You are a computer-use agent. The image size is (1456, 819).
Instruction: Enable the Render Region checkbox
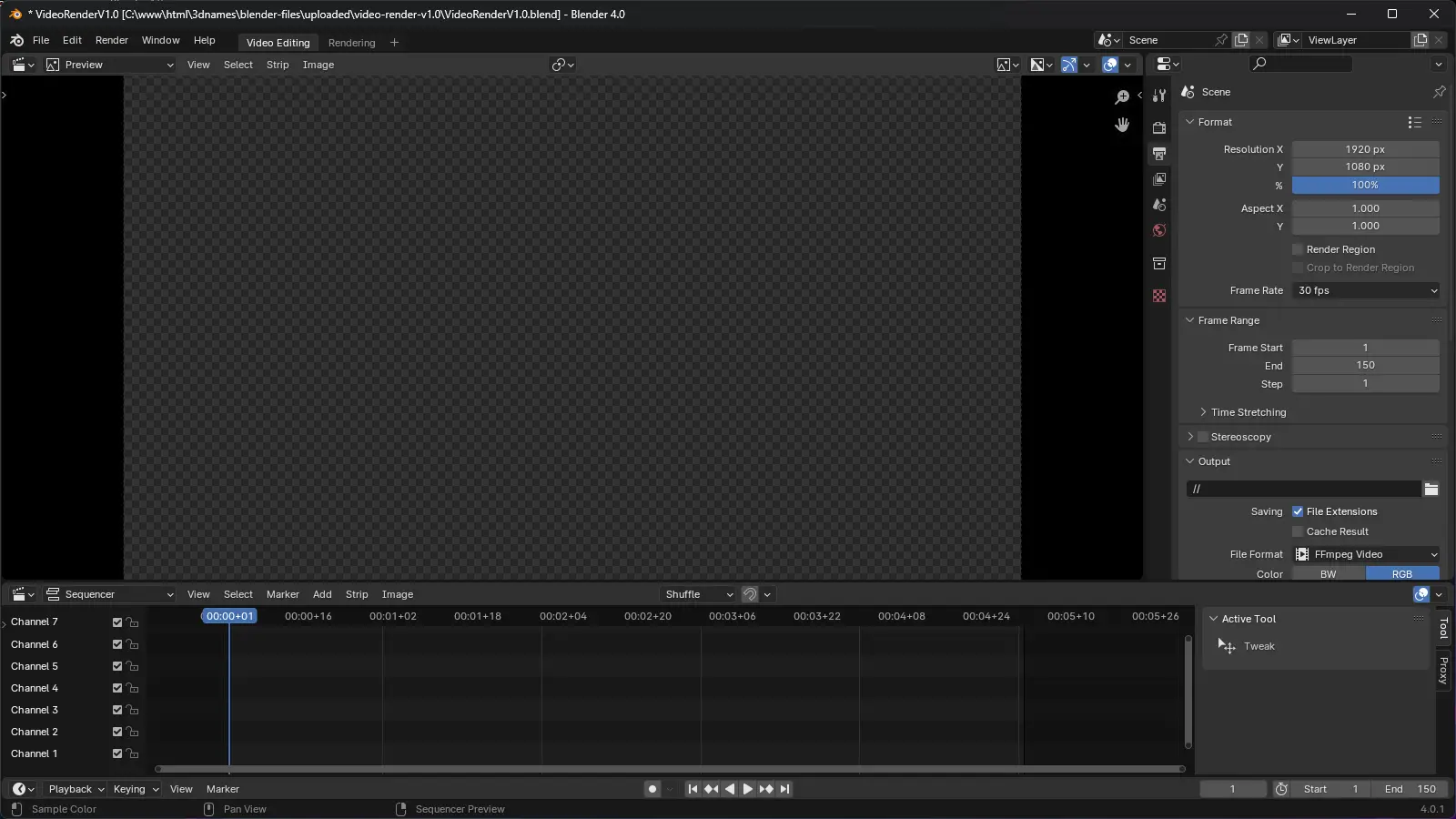[x=1298, y=249]
